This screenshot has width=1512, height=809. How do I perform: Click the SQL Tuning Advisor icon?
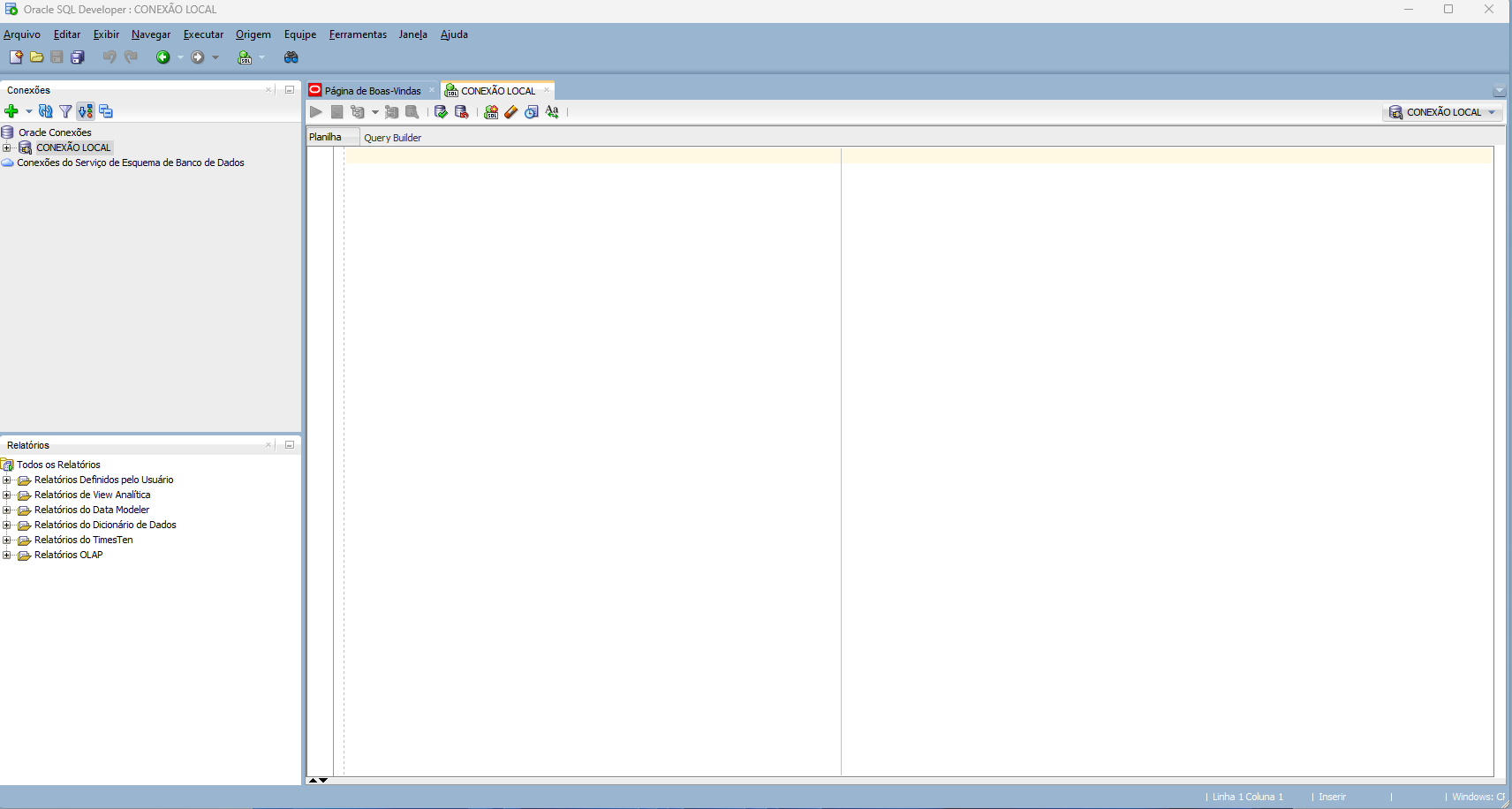pyautogui.click(x=412, y=112)
